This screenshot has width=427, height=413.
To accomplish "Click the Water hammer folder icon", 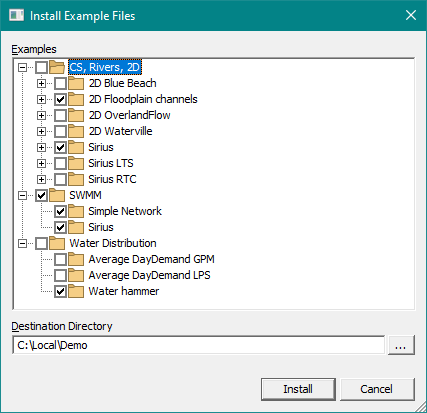I will (76, 291).
